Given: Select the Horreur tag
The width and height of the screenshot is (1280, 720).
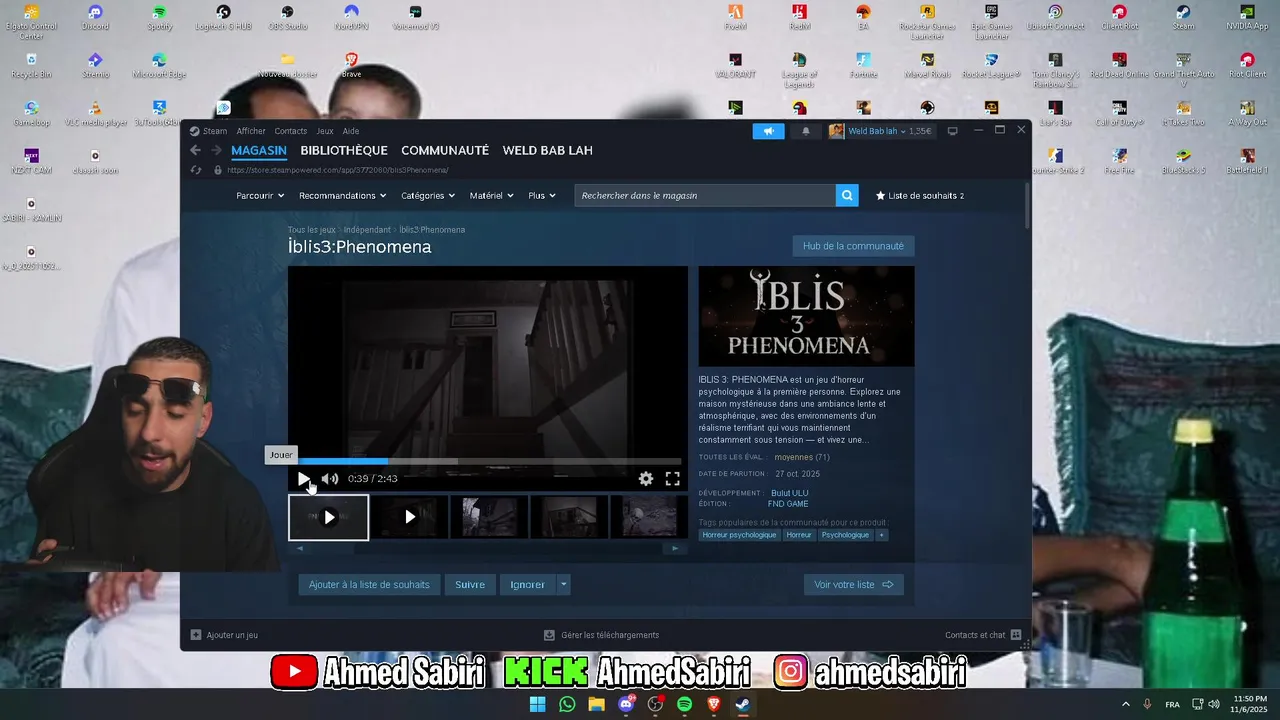Looking at the screenshot, I should tap(799, 535).
